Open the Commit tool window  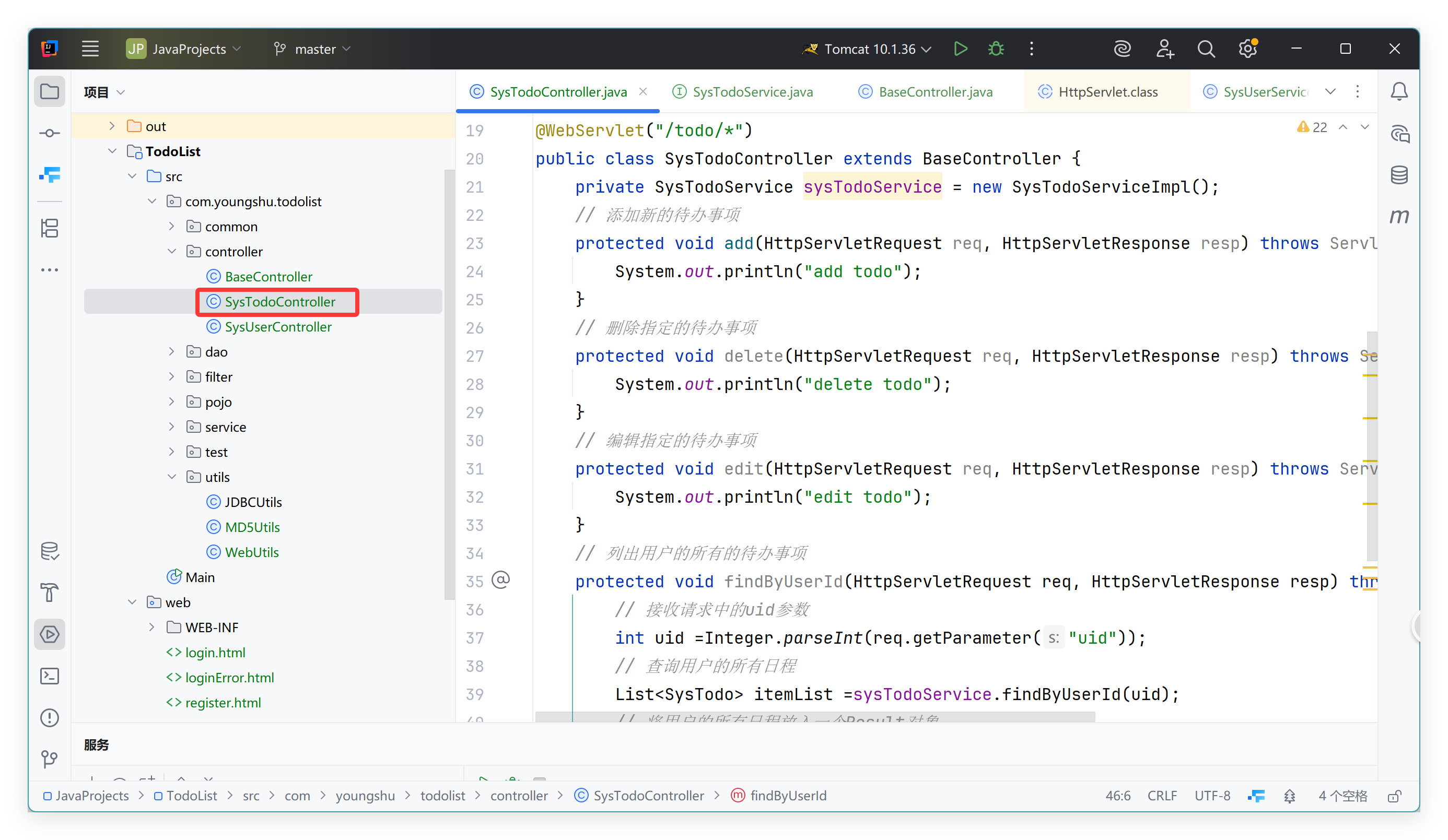click(x=50, y=133)
